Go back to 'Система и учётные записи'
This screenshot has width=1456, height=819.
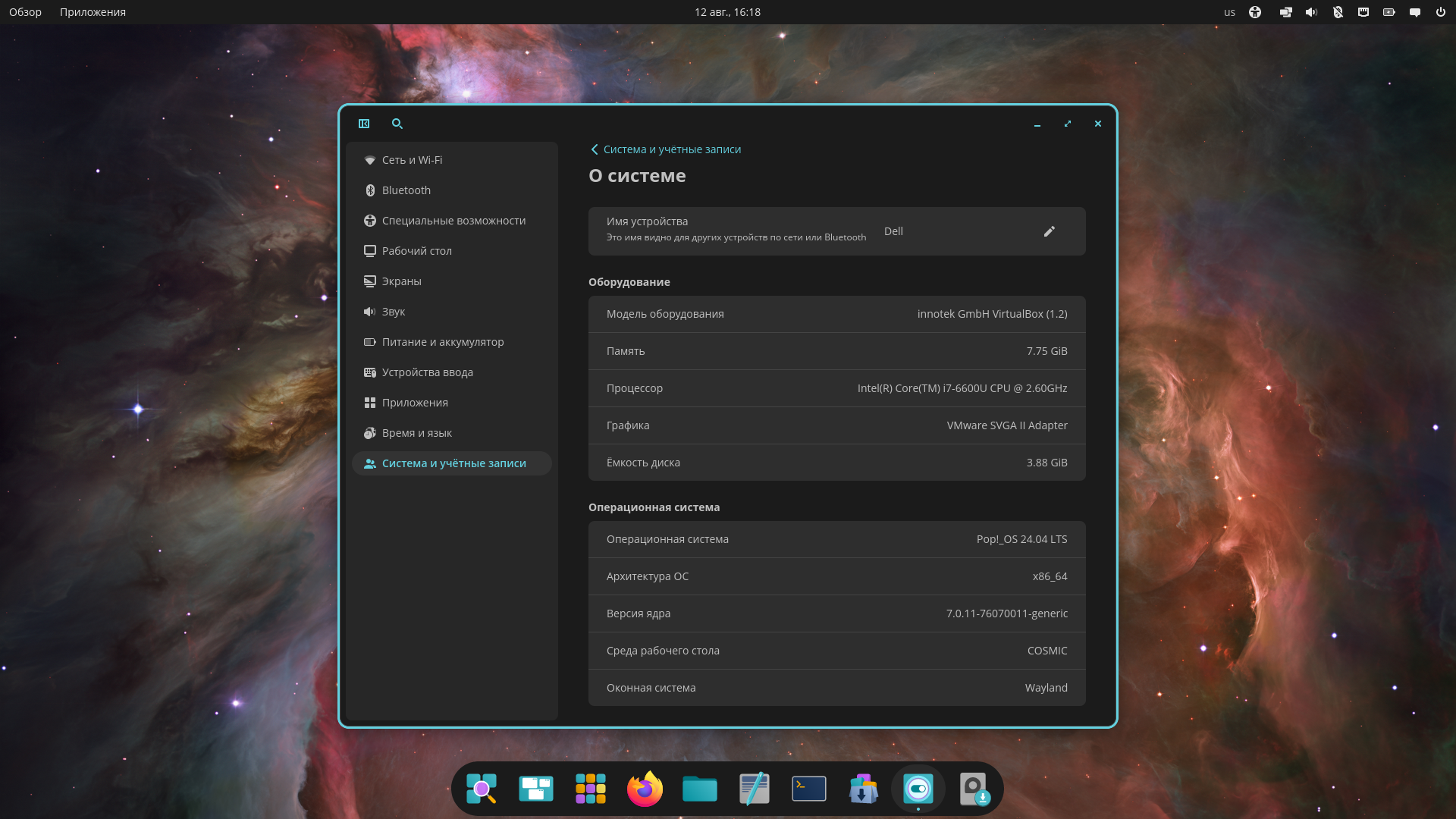[x=665, y=149]
